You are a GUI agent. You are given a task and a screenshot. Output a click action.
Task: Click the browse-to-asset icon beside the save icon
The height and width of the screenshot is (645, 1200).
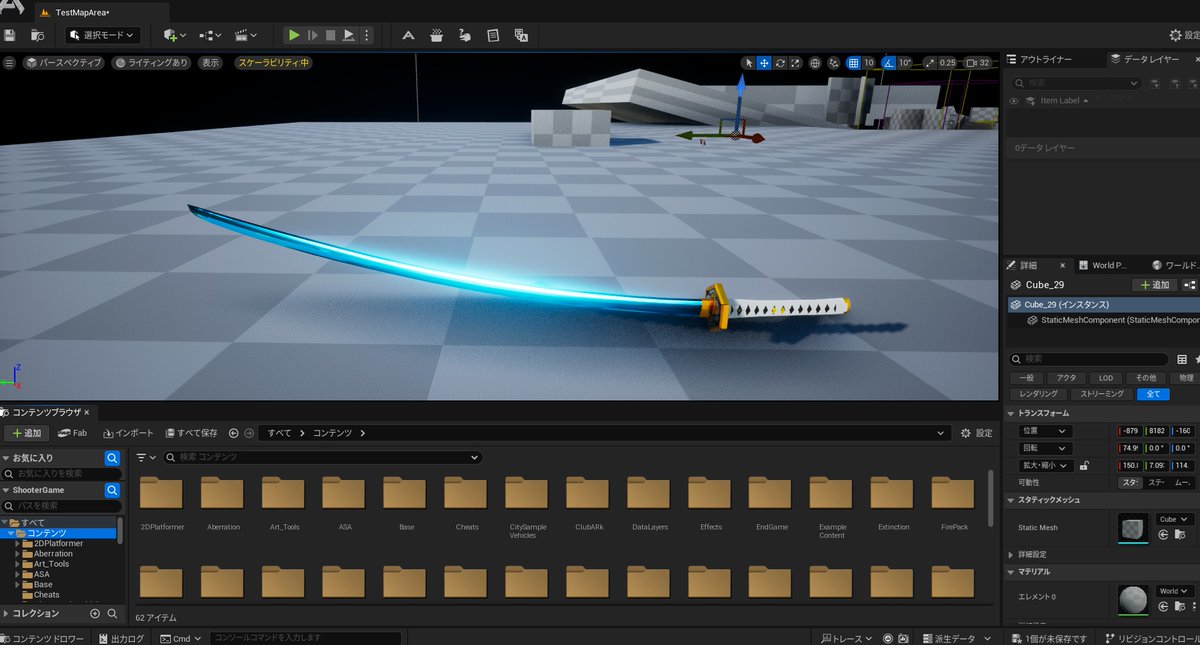click(38, 35)
